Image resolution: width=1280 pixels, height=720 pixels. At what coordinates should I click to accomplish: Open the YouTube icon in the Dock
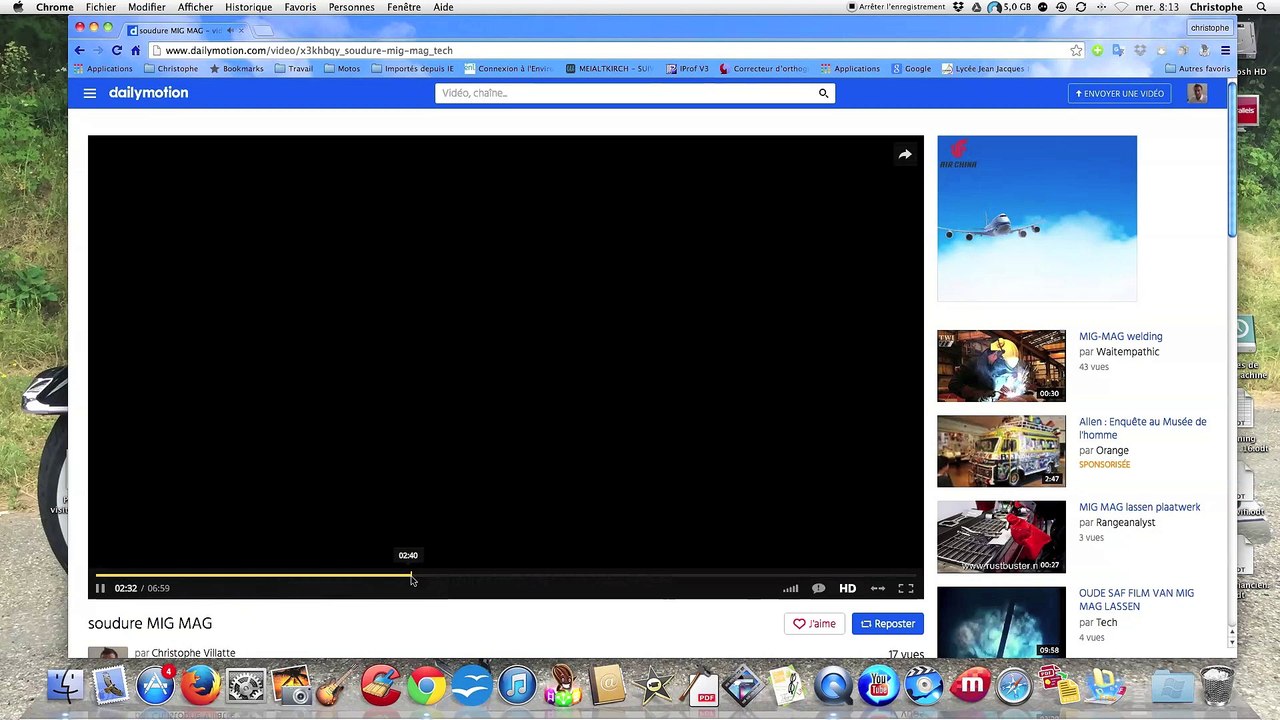(x=879, y=687)
